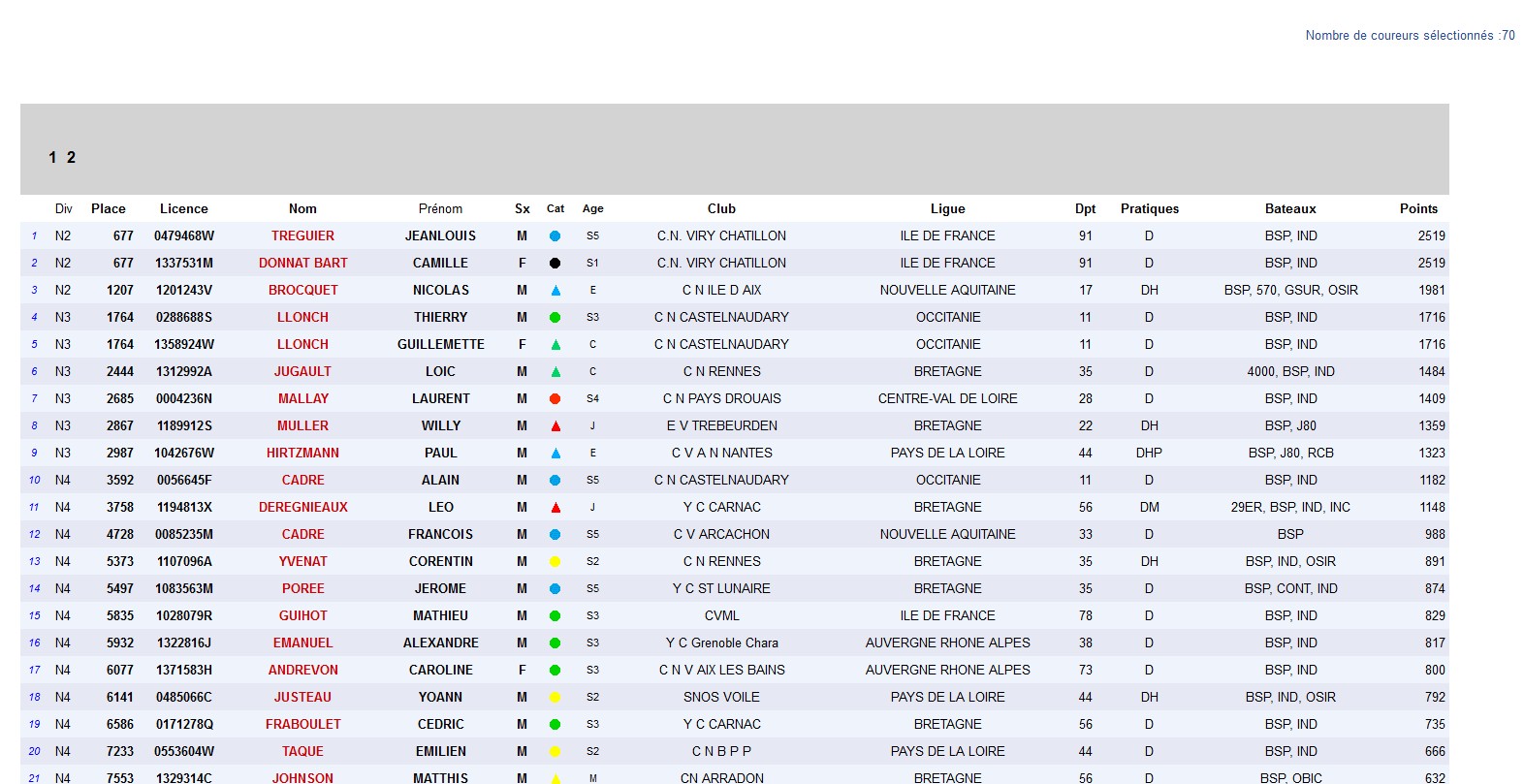Click red triangle icon in MULLER row
Image resolution: width=1524 pixels, height=784 pixels.
(556, 425)
